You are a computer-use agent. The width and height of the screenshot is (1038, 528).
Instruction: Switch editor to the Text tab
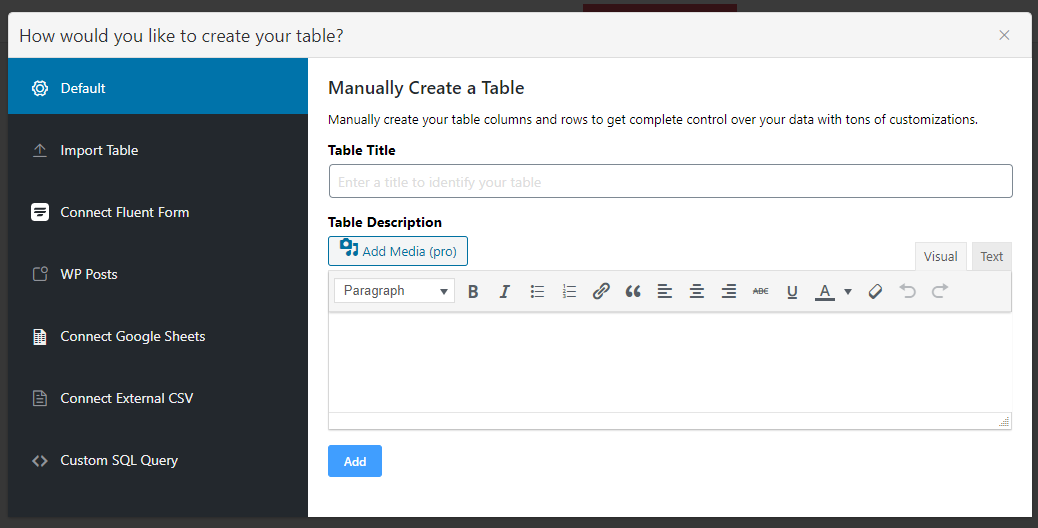992,257
